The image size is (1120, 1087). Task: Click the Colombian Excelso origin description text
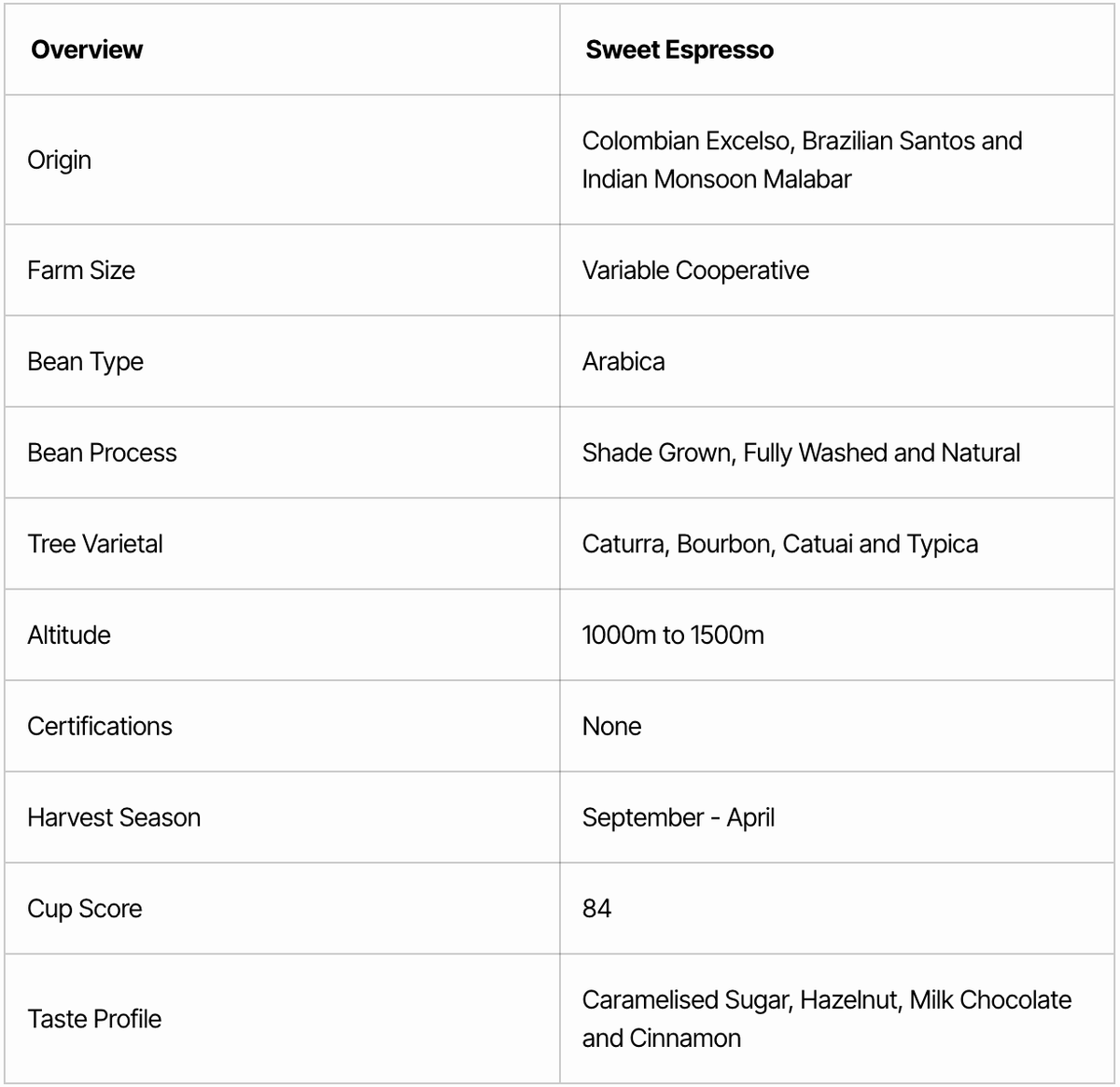[802, 160]
